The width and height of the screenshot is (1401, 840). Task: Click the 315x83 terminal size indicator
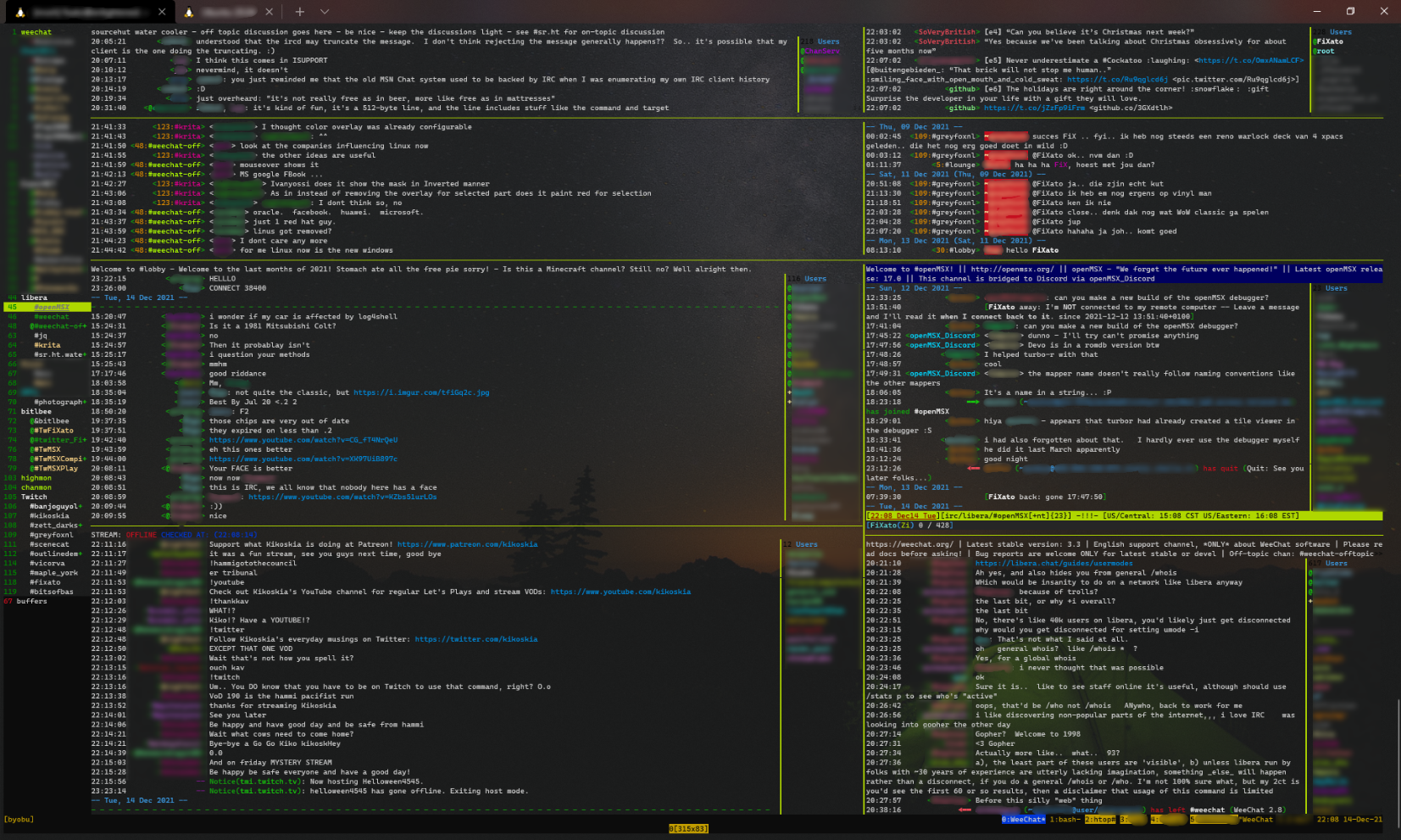click(689, 829)
